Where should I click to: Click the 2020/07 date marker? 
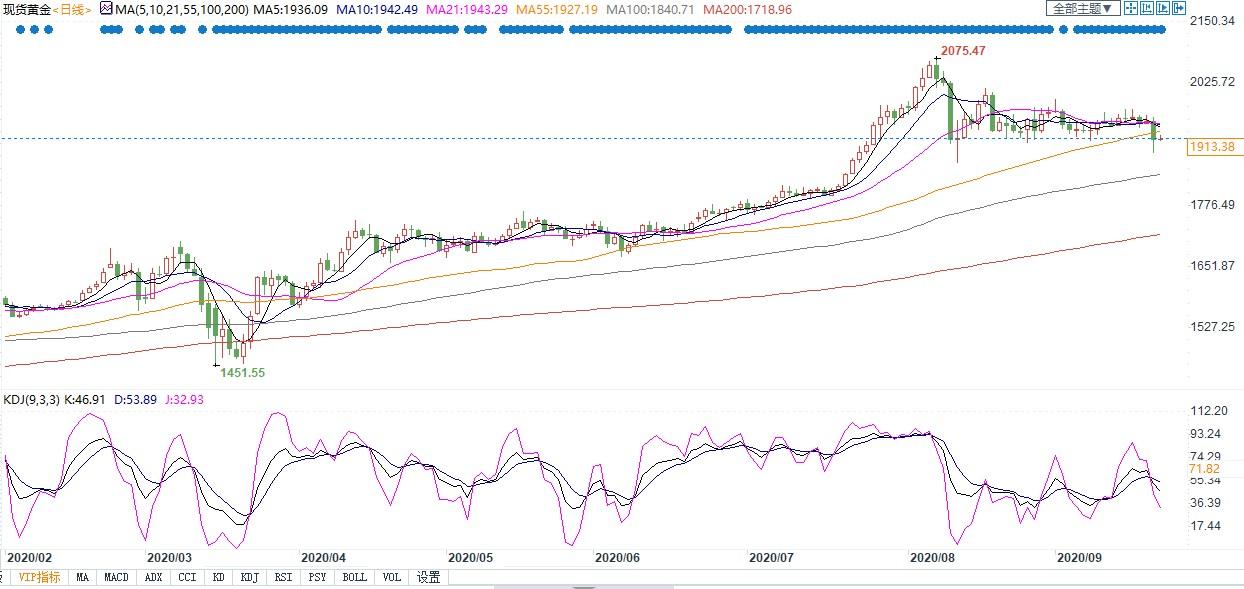pyautogui.click(x=771, y=556)
